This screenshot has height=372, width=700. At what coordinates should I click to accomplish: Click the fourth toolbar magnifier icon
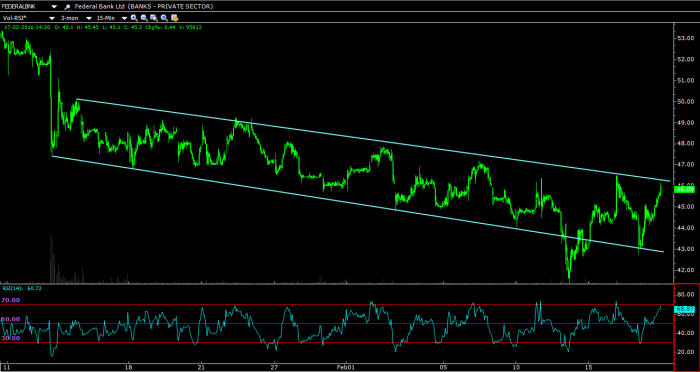(164, 18)
